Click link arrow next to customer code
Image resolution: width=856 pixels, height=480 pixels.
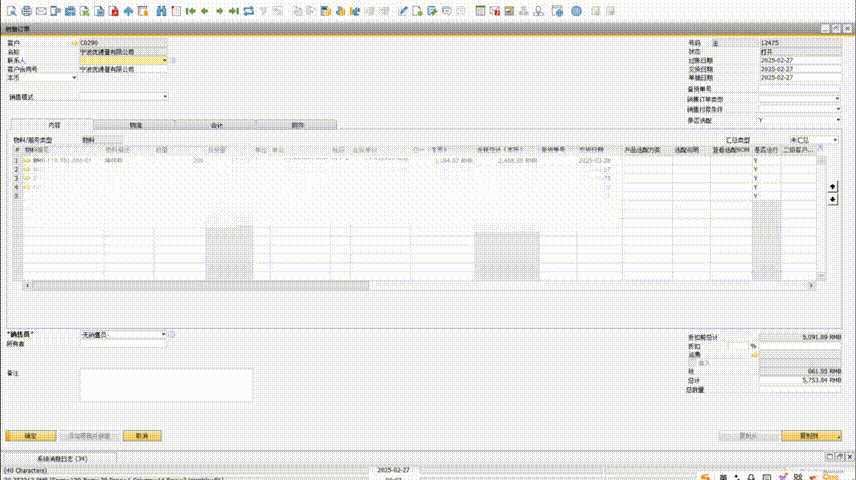pyautogui.click(x=74, y=44)
